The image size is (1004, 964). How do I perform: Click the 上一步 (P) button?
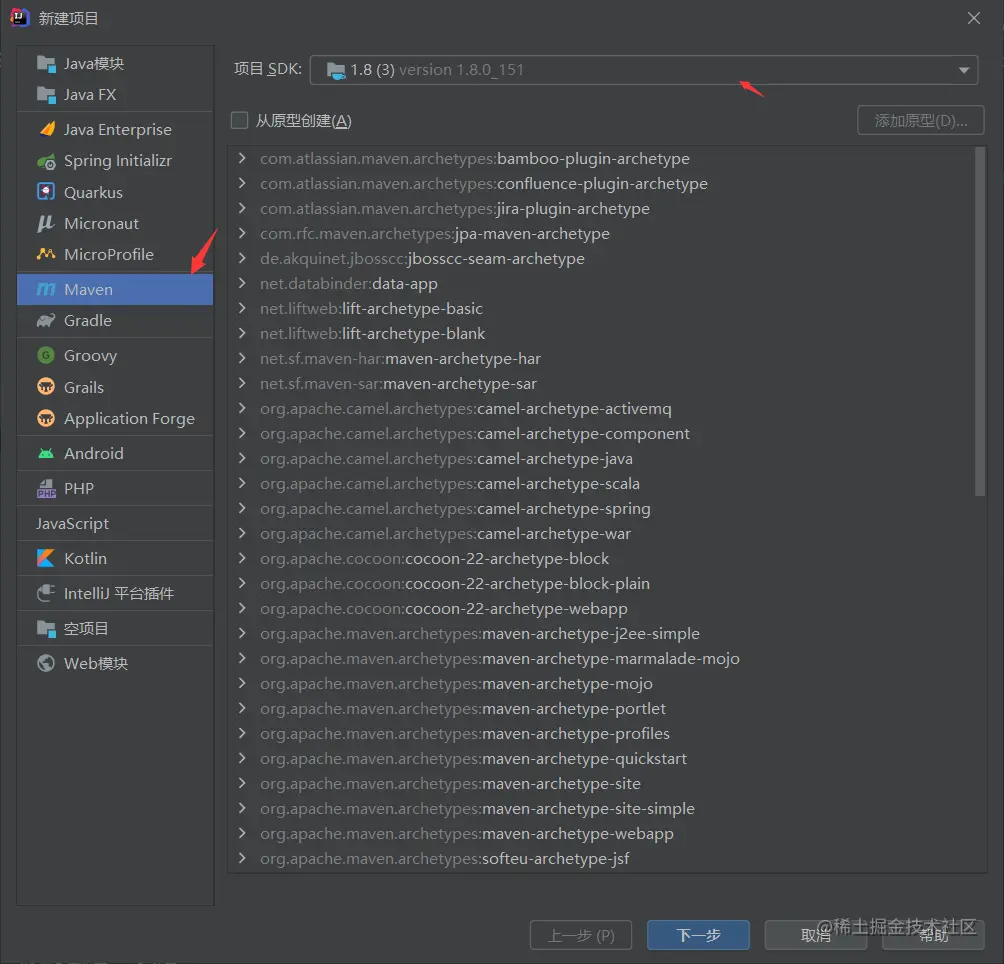tap(581, 935)
